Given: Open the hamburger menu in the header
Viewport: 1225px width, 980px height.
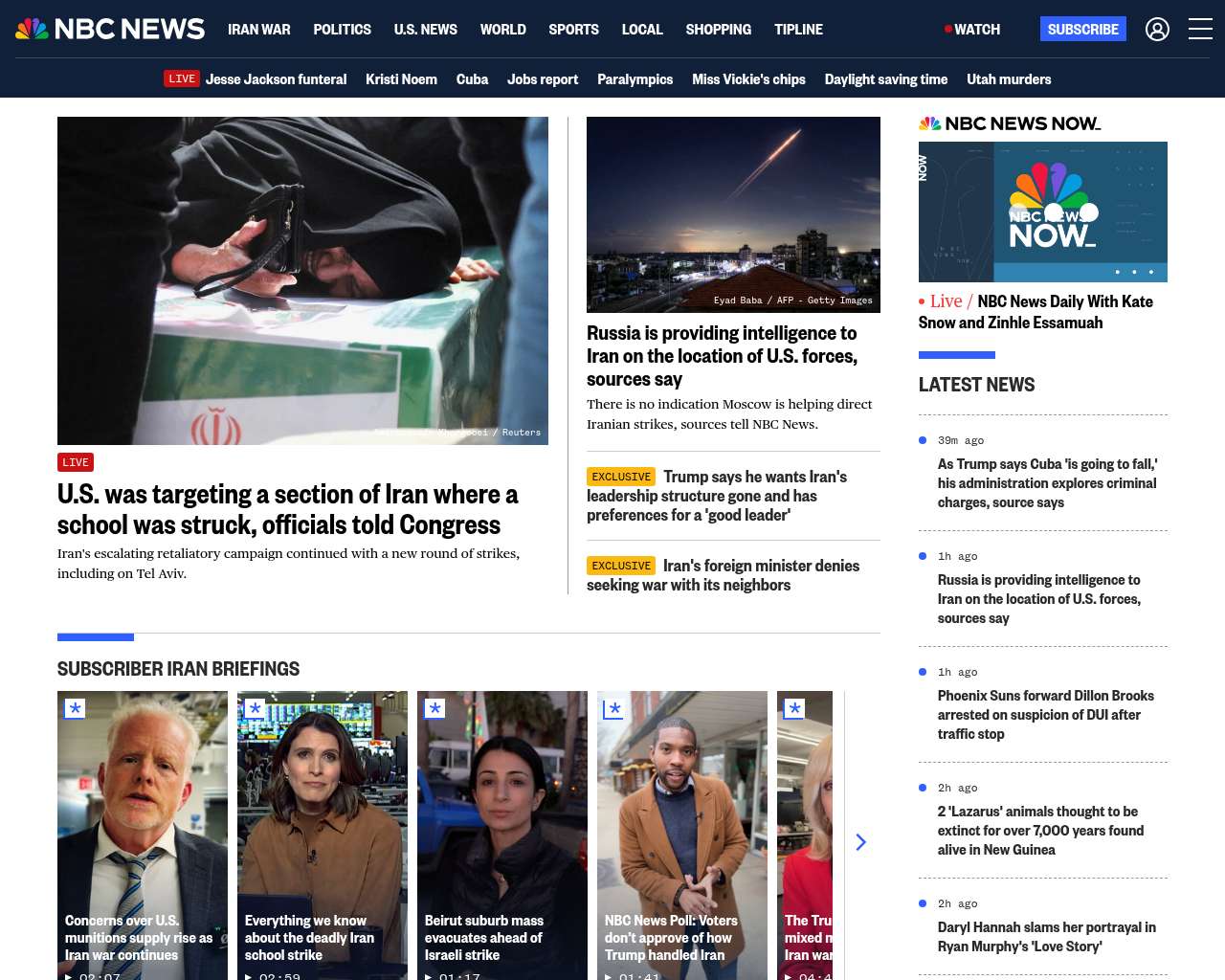Looking at the screenshot, I should [x=1200, y=30].
